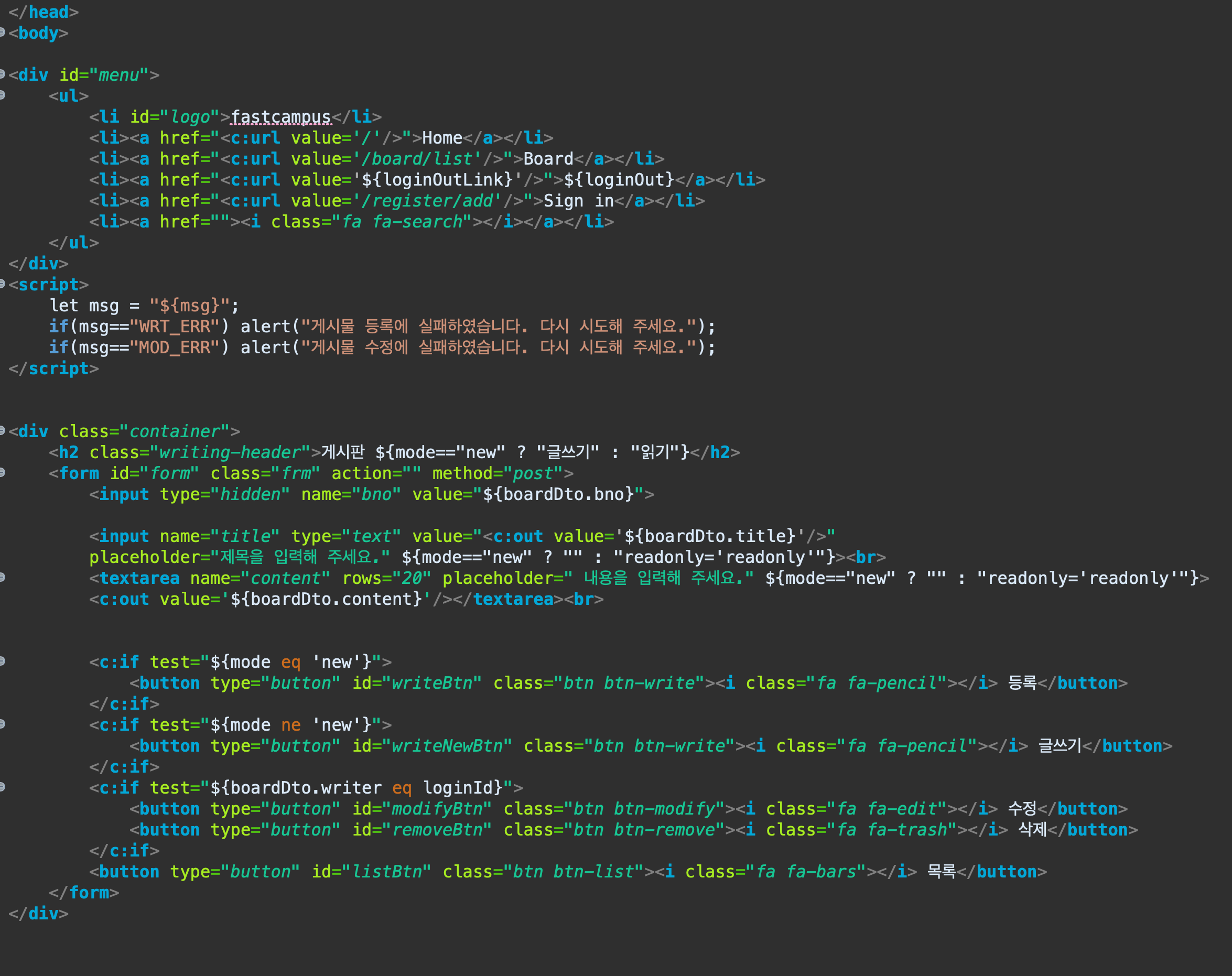Viewport: 1232px width, 976px height.
Task: Collapse the body tag fold marker
Action: 2,32
